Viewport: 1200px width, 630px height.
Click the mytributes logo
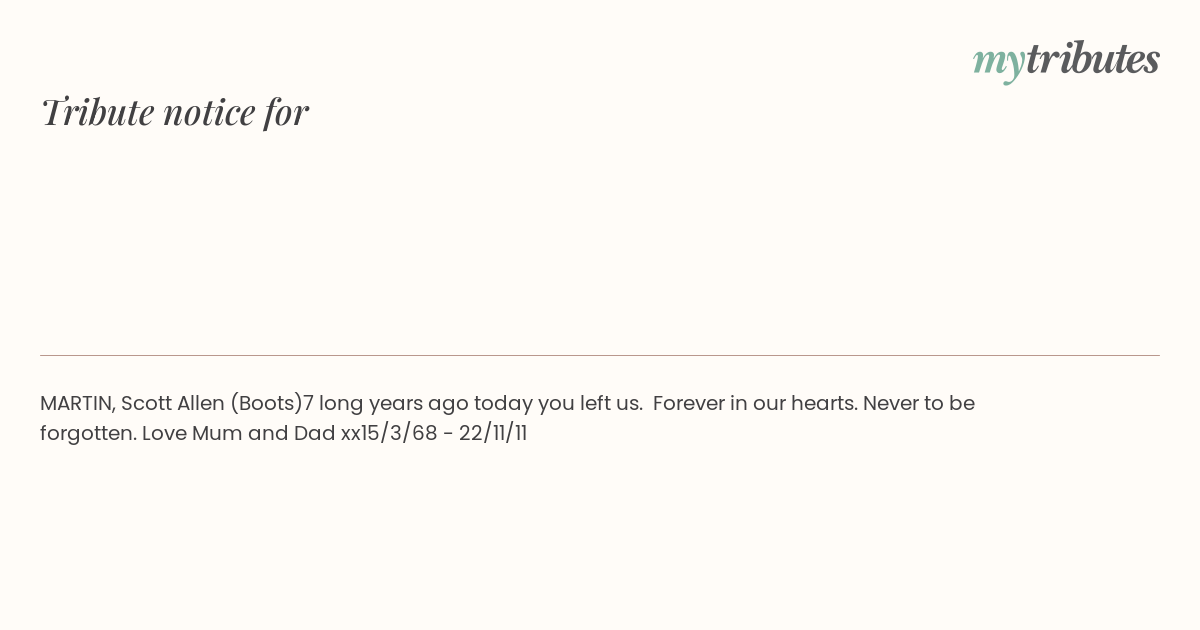point(1066,60)
